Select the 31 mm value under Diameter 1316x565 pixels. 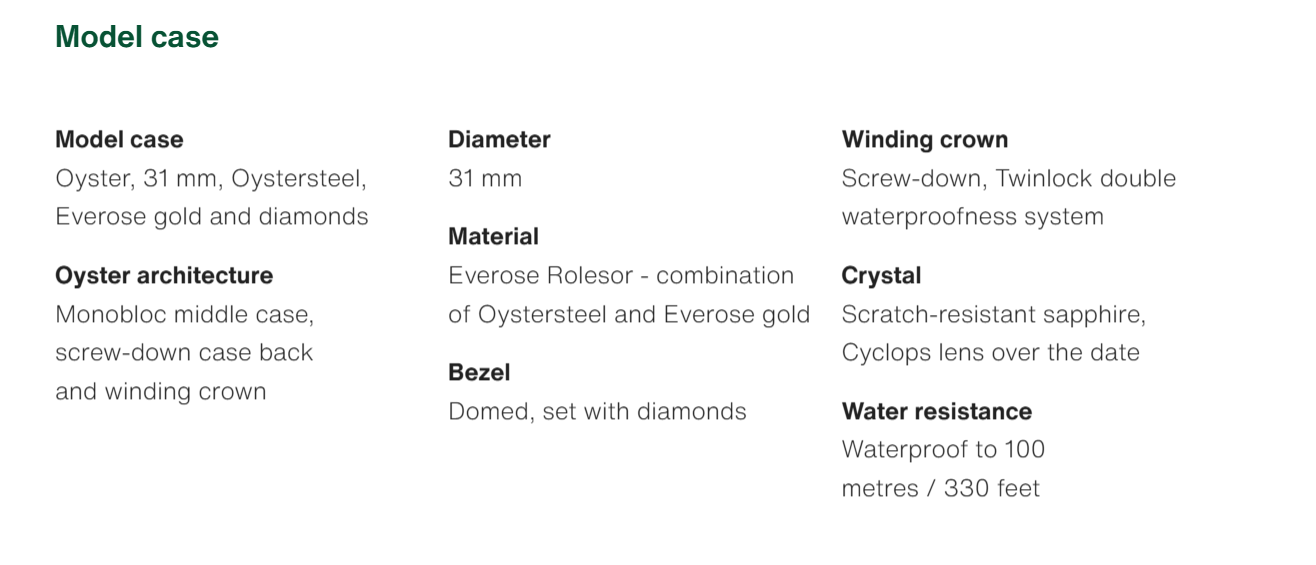[485, 178]
